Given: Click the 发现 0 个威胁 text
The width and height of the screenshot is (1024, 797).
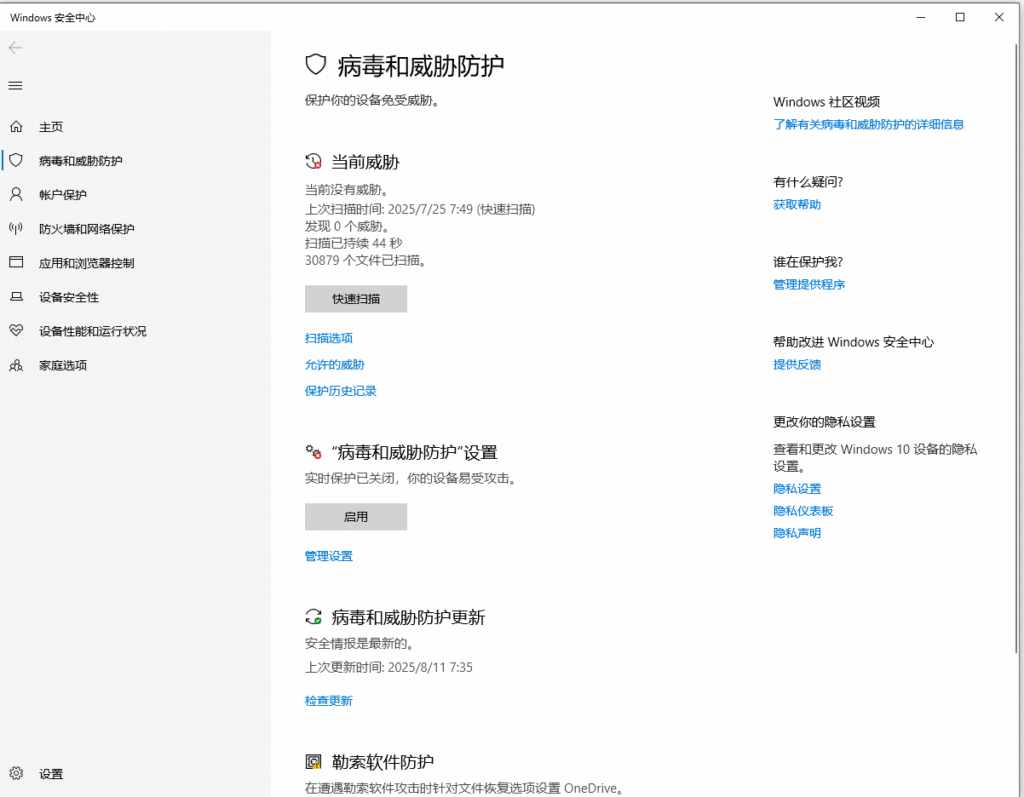Looking at the screenshot, I should 347,226.
